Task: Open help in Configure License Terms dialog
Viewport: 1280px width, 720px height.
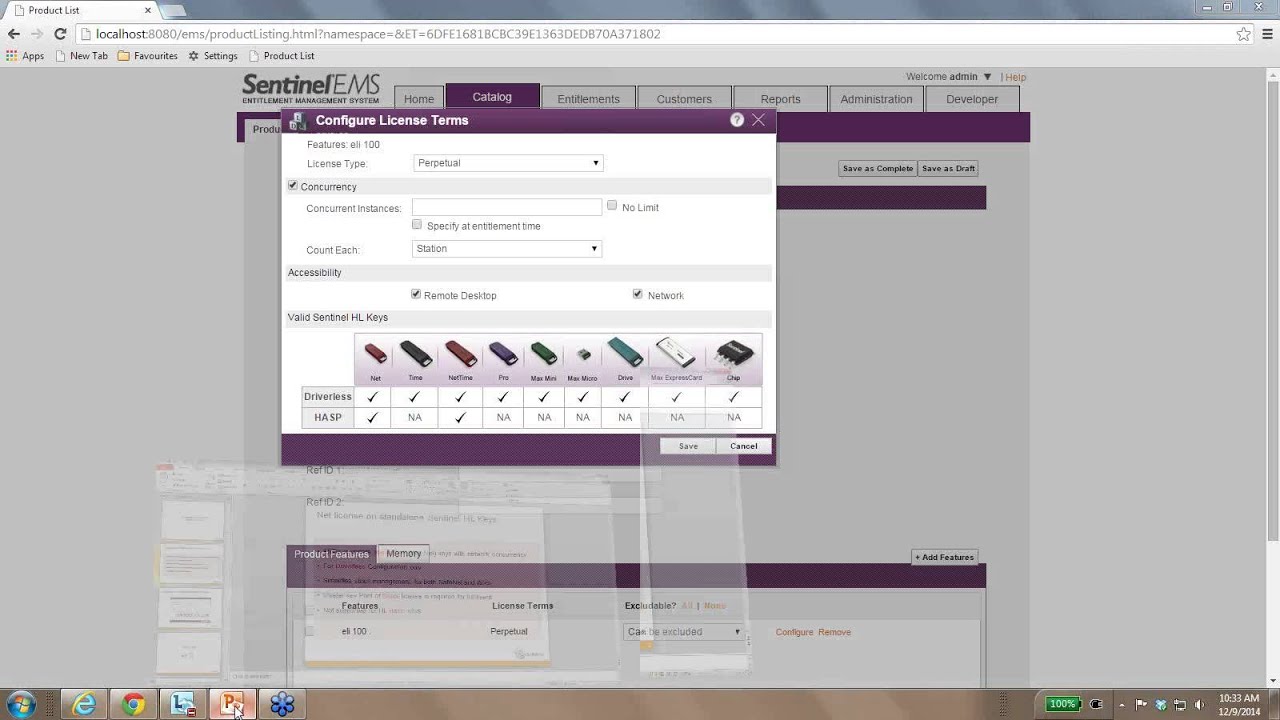Action: click(x=737, y=120)
